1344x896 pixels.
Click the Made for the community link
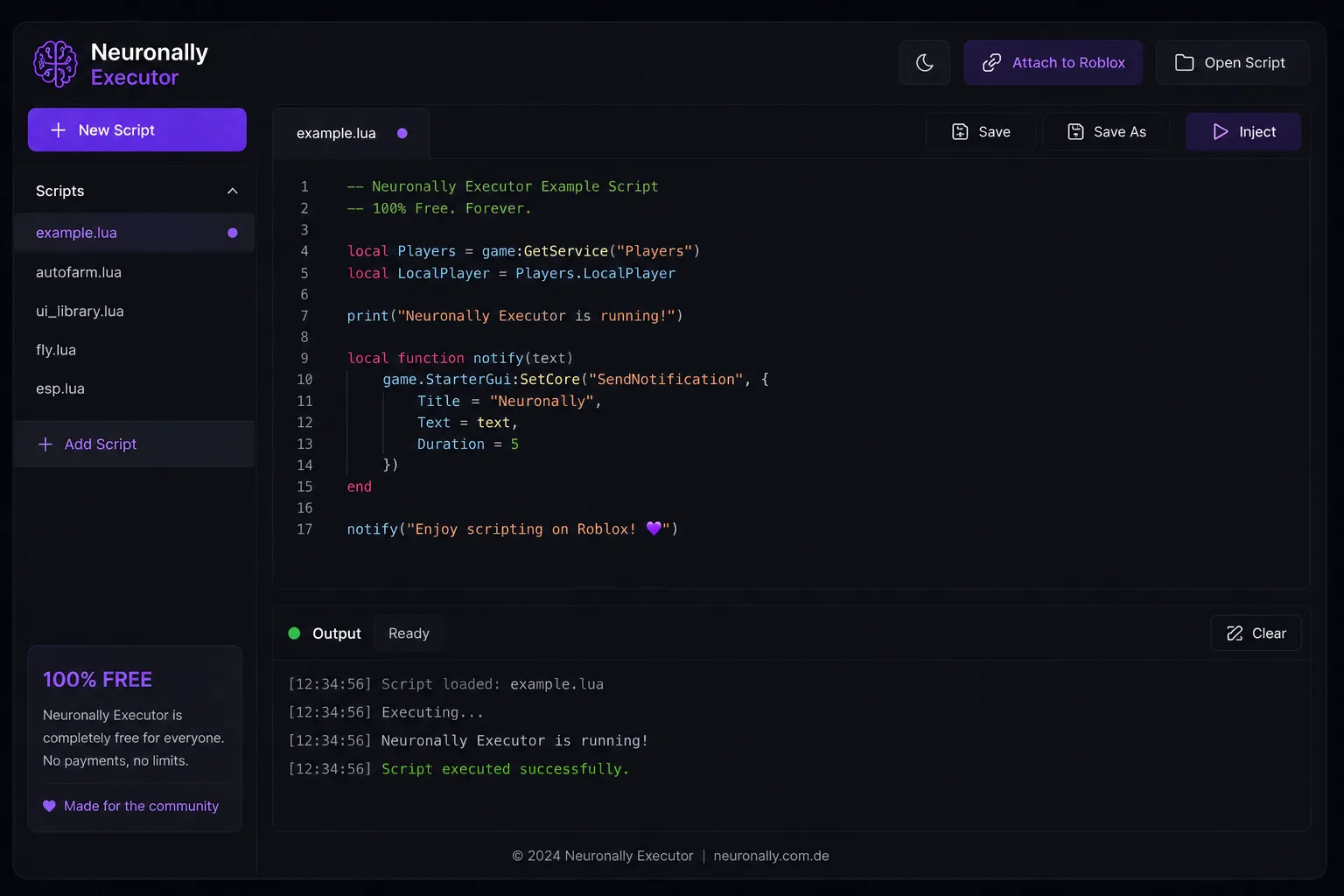coord(141,806)
